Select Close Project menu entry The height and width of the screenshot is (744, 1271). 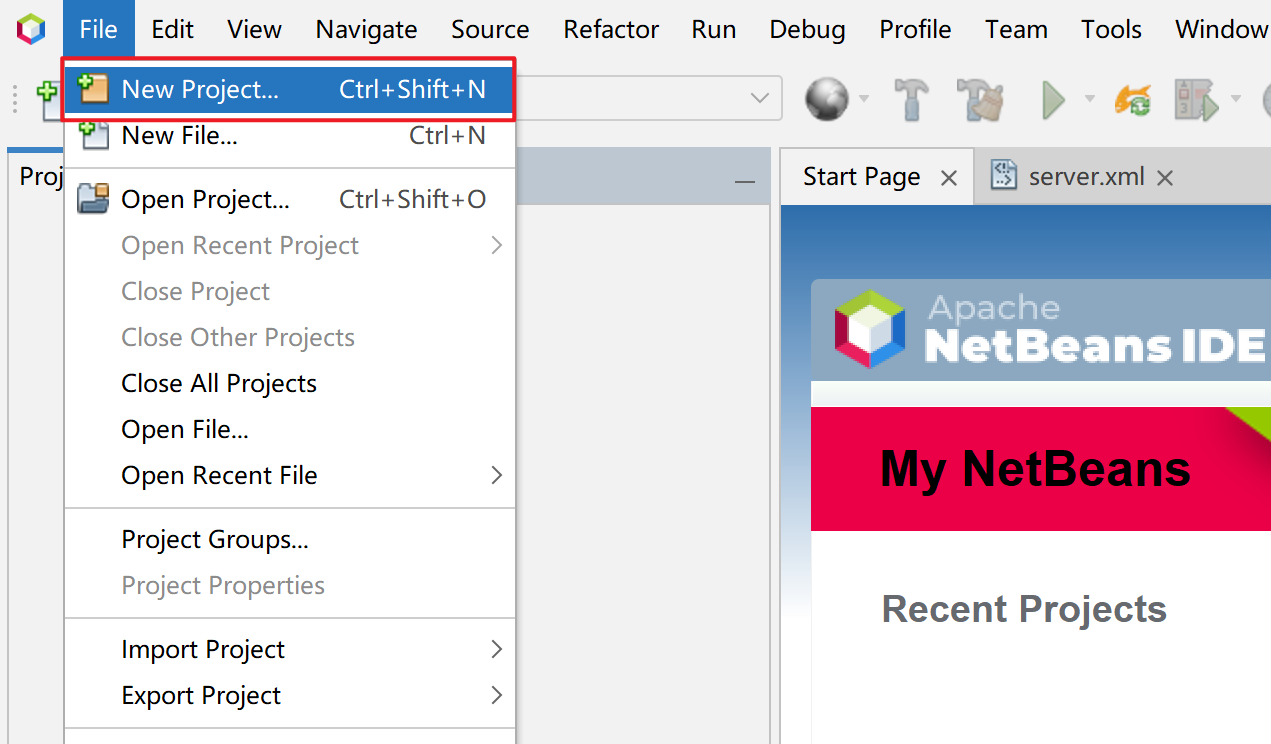coord(289,291)
